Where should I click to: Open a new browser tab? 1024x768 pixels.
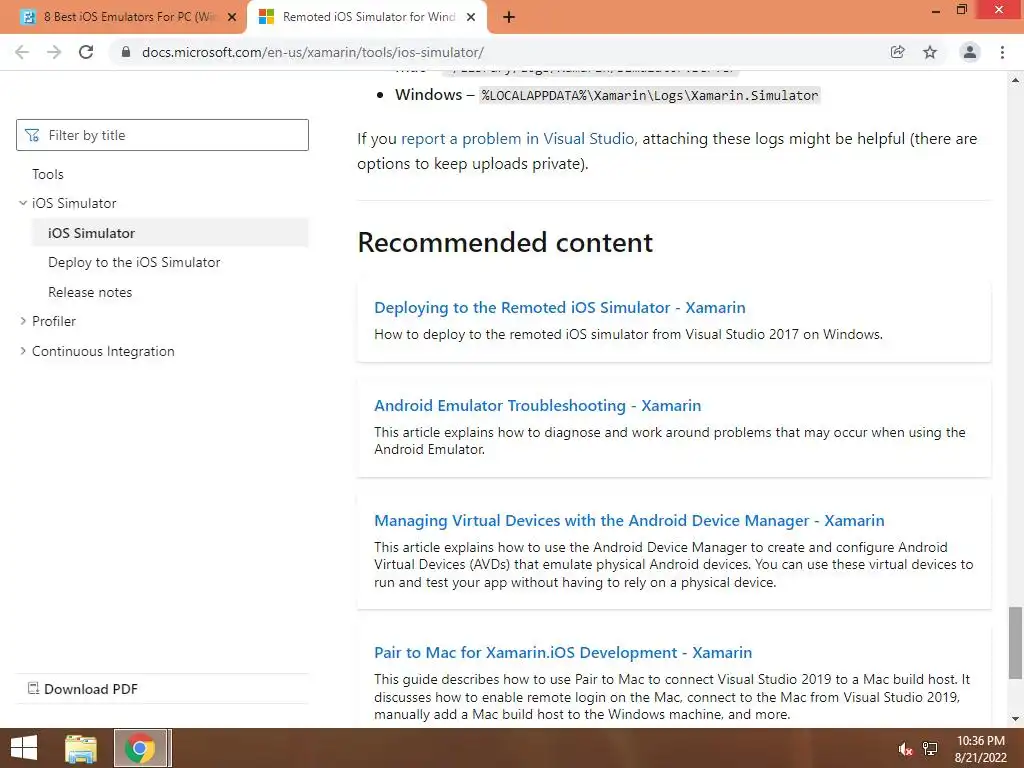point(509,17)
